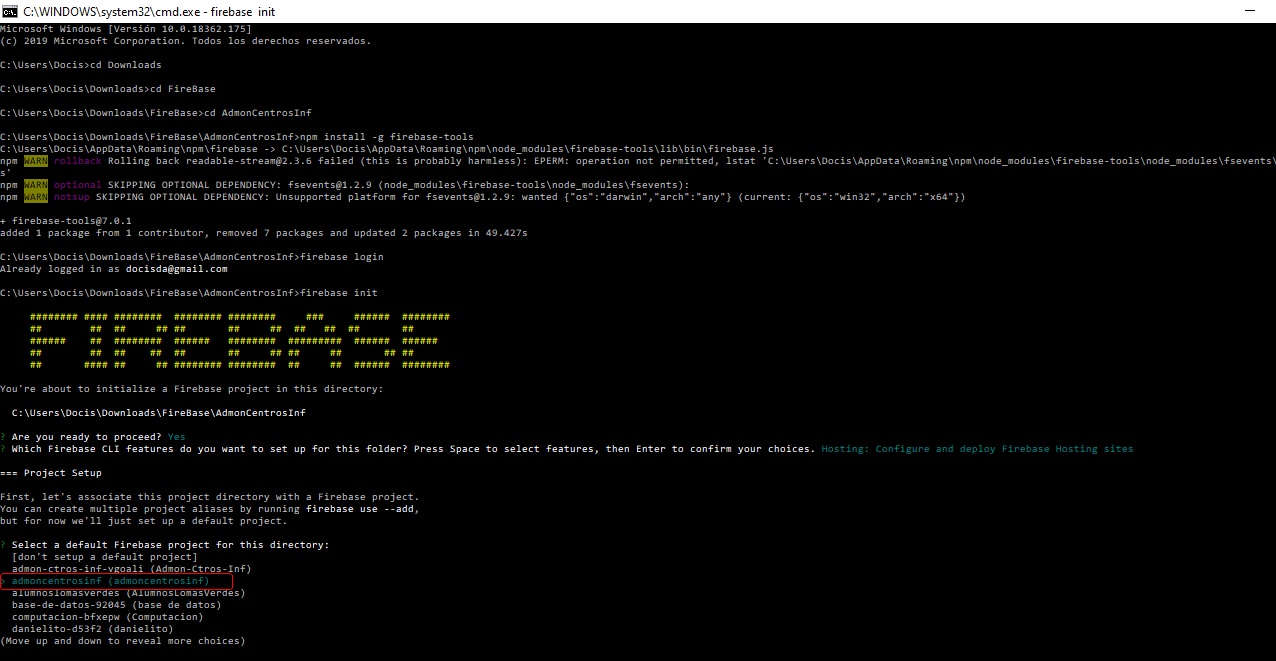Select the highlighted admoncentrosinf project option

pos(110,581)
